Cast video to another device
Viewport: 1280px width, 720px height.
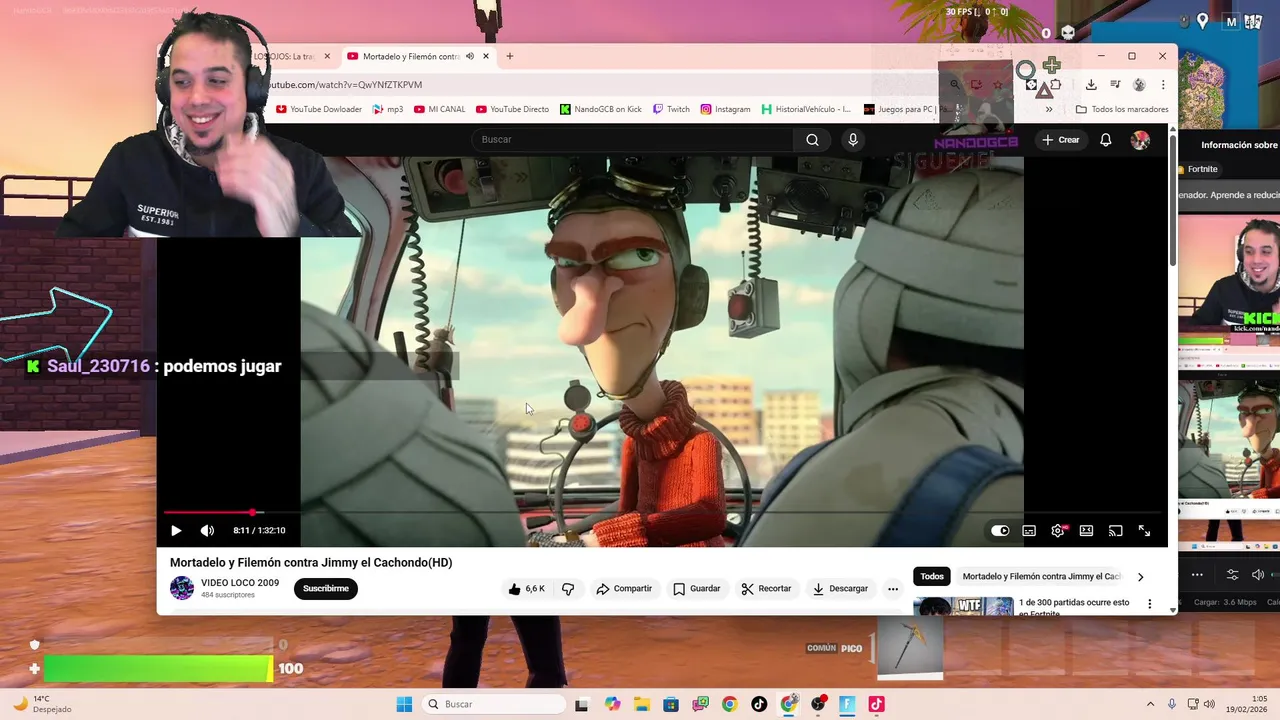tap(1115, 531)
